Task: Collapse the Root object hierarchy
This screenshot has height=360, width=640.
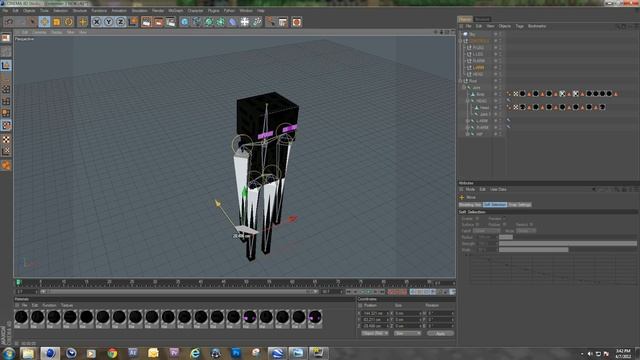Action: point(461,81)
